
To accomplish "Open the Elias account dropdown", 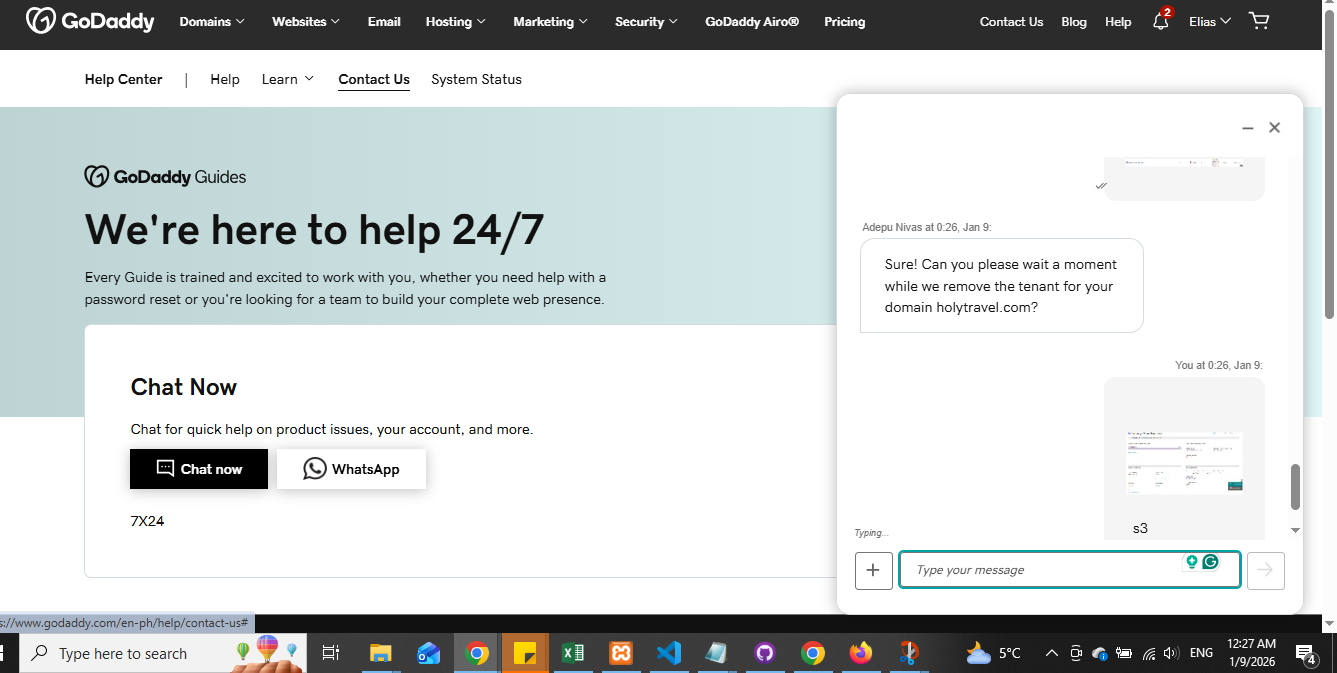I will [x=1209, y=22].
